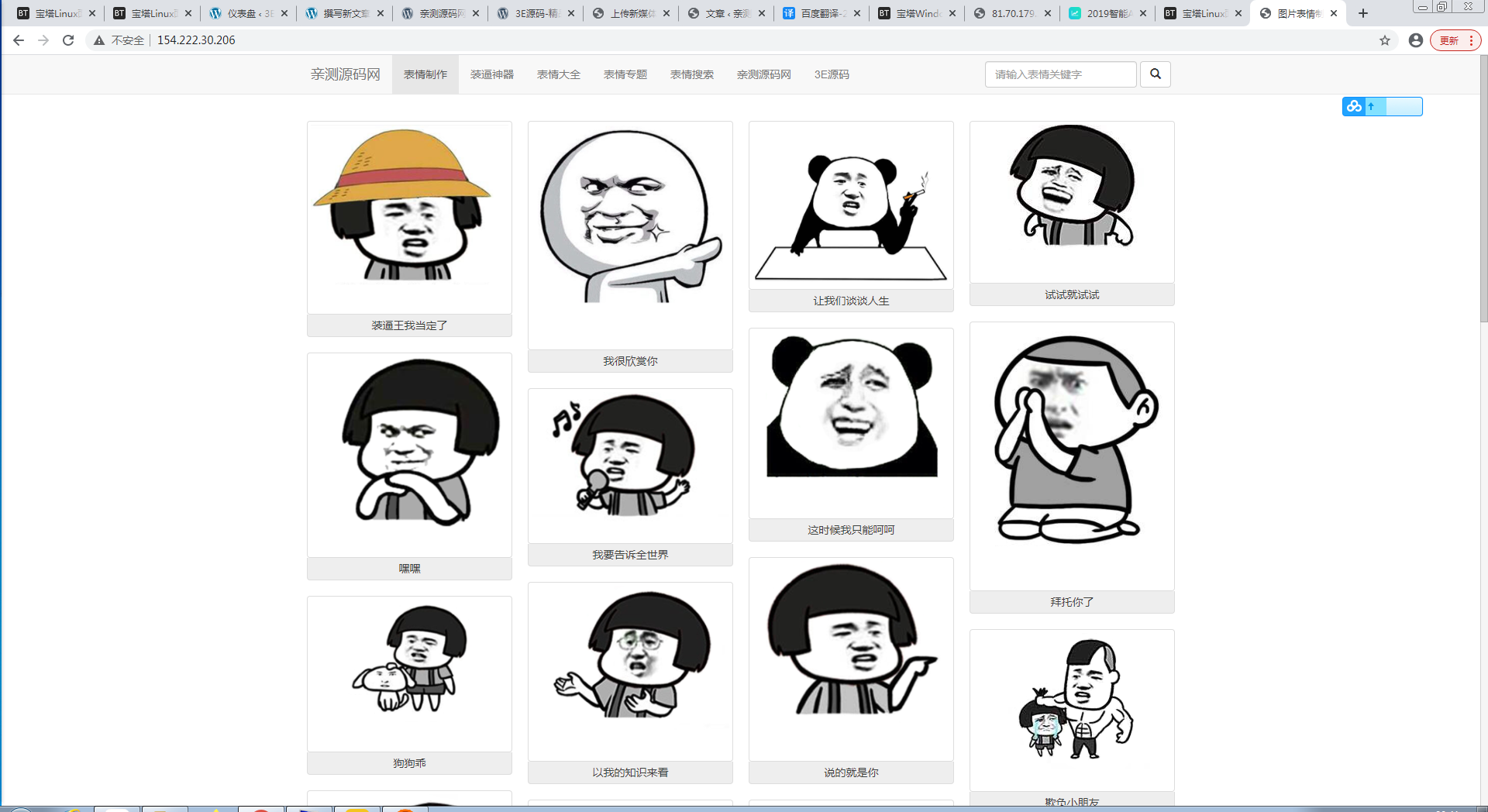Open the 试试就试试 meme thumbnail

[x=1072, y=202]
